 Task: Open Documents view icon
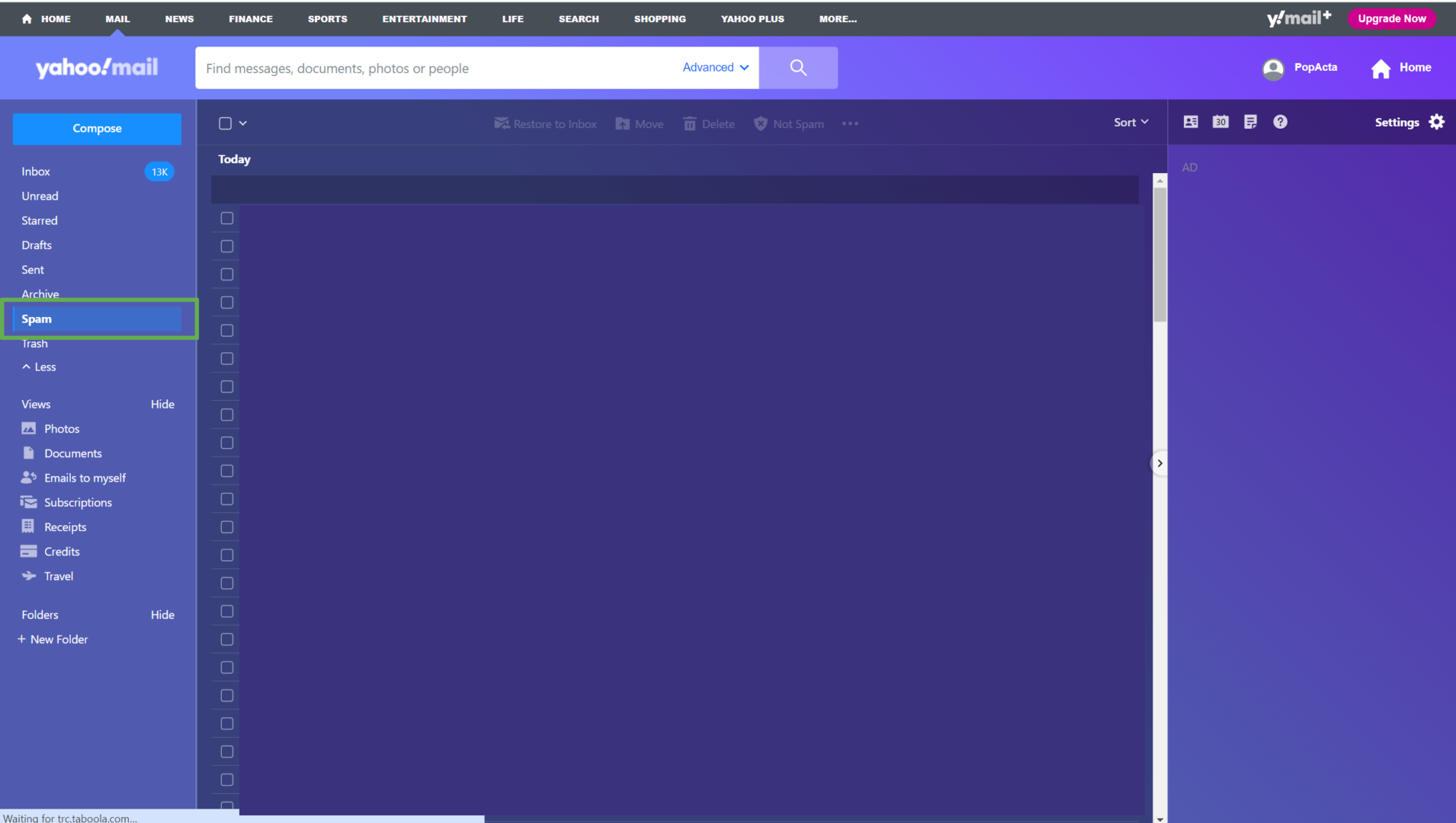click(29, 453)
